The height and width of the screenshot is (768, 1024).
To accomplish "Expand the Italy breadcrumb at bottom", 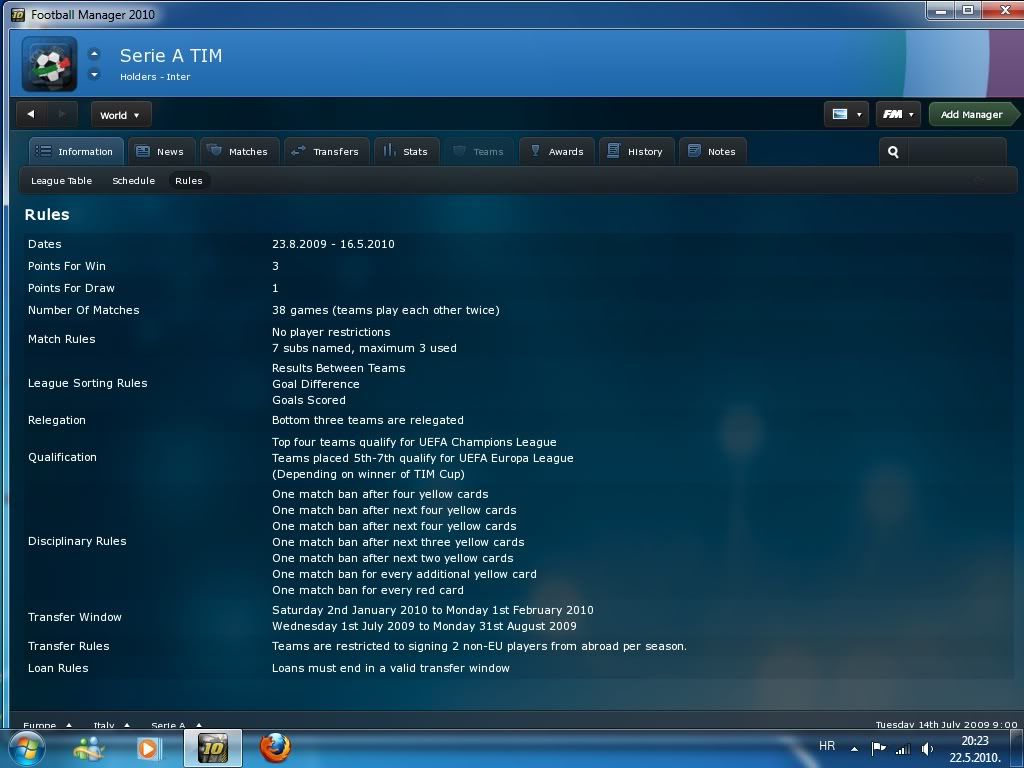I will point(111,725).
